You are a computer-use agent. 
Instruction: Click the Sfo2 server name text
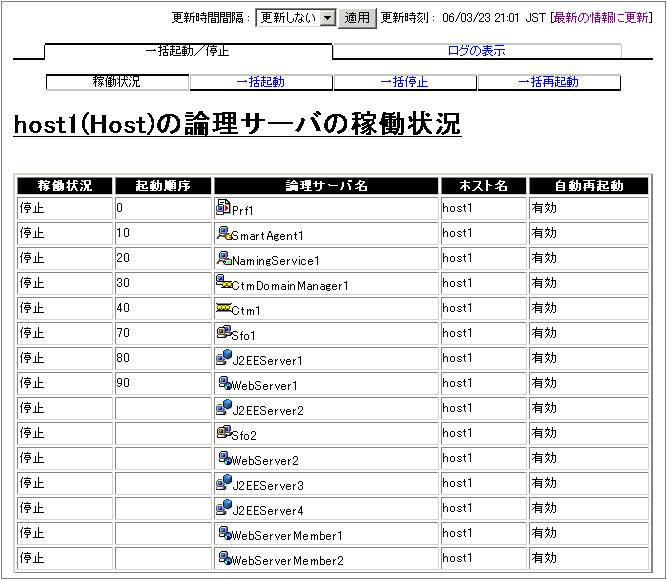click(244, 436)
